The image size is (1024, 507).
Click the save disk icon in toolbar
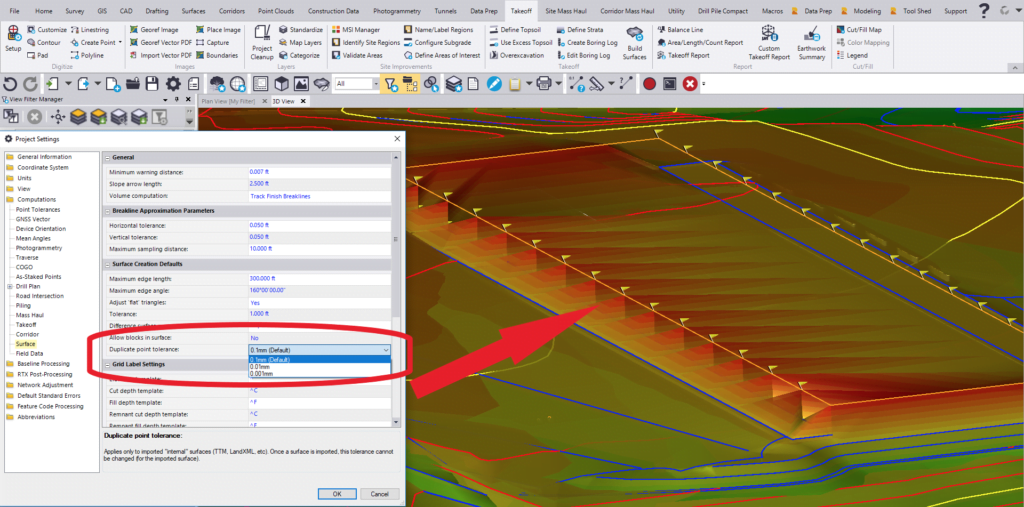[x=153, y=84]
